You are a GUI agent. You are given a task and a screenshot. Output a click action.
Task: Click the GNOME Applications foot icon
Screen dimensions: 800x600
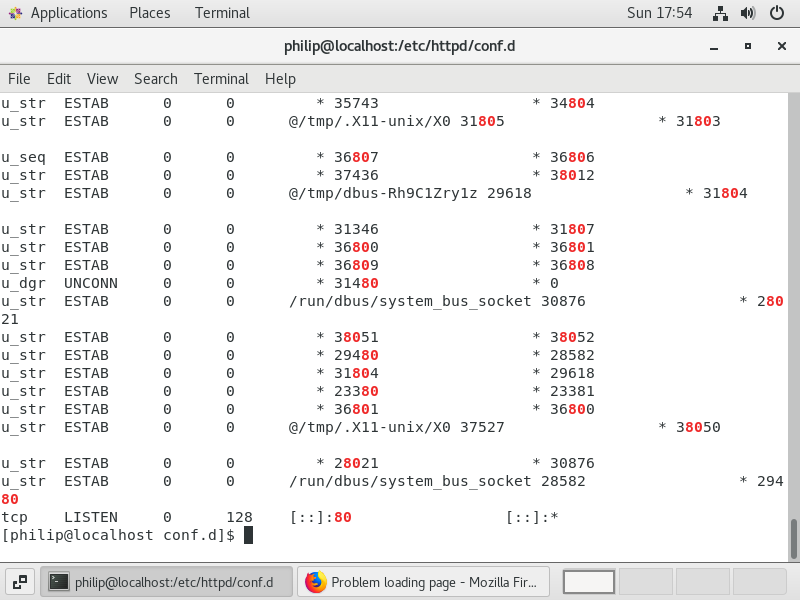[15, 13]
